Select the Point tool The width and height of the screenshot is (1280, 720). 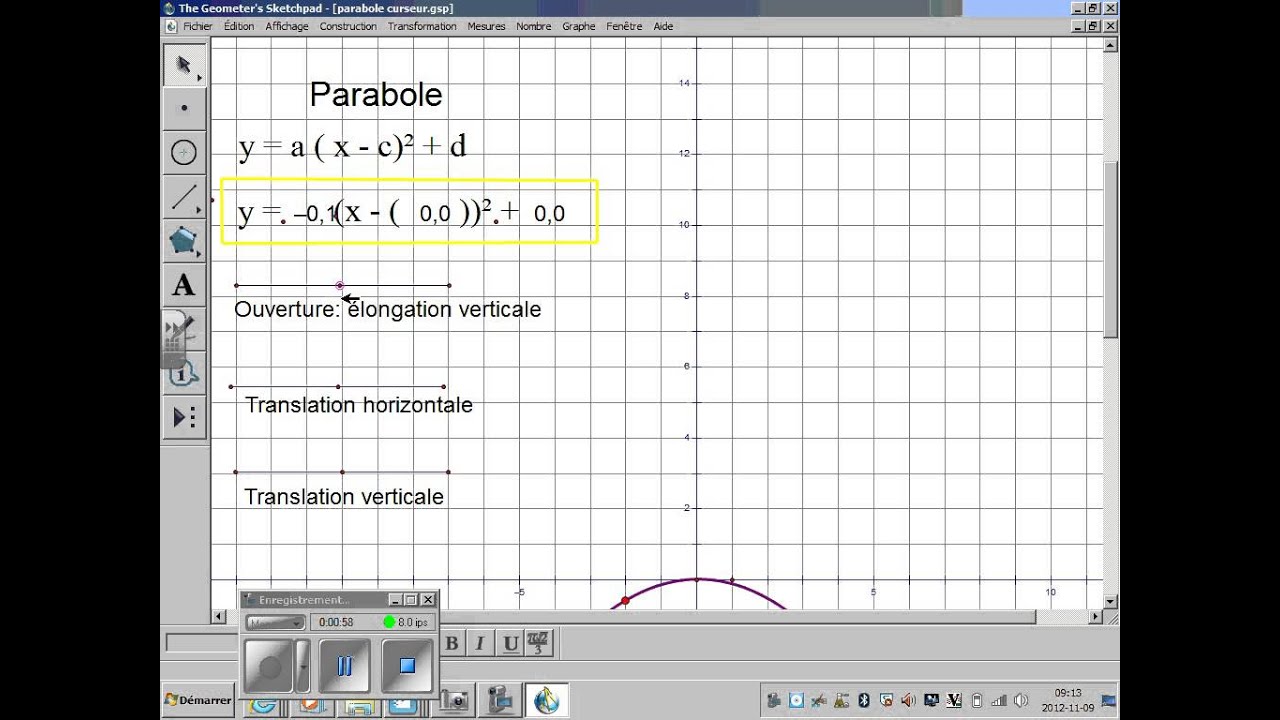184,108
